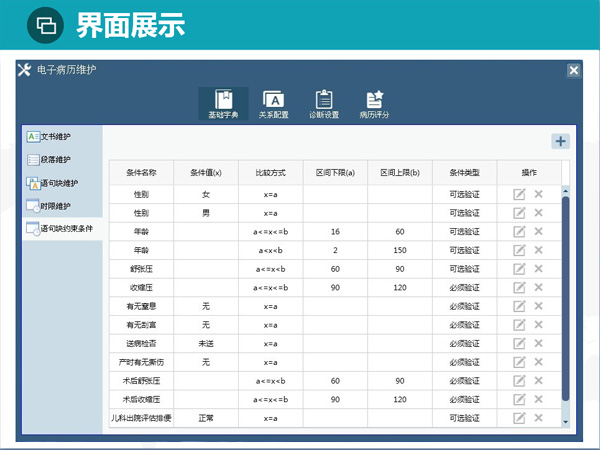This screenshot has width=600, height=450.
Task: Select the 产时有无撕伤 name cell
Action: click(141, 362)
